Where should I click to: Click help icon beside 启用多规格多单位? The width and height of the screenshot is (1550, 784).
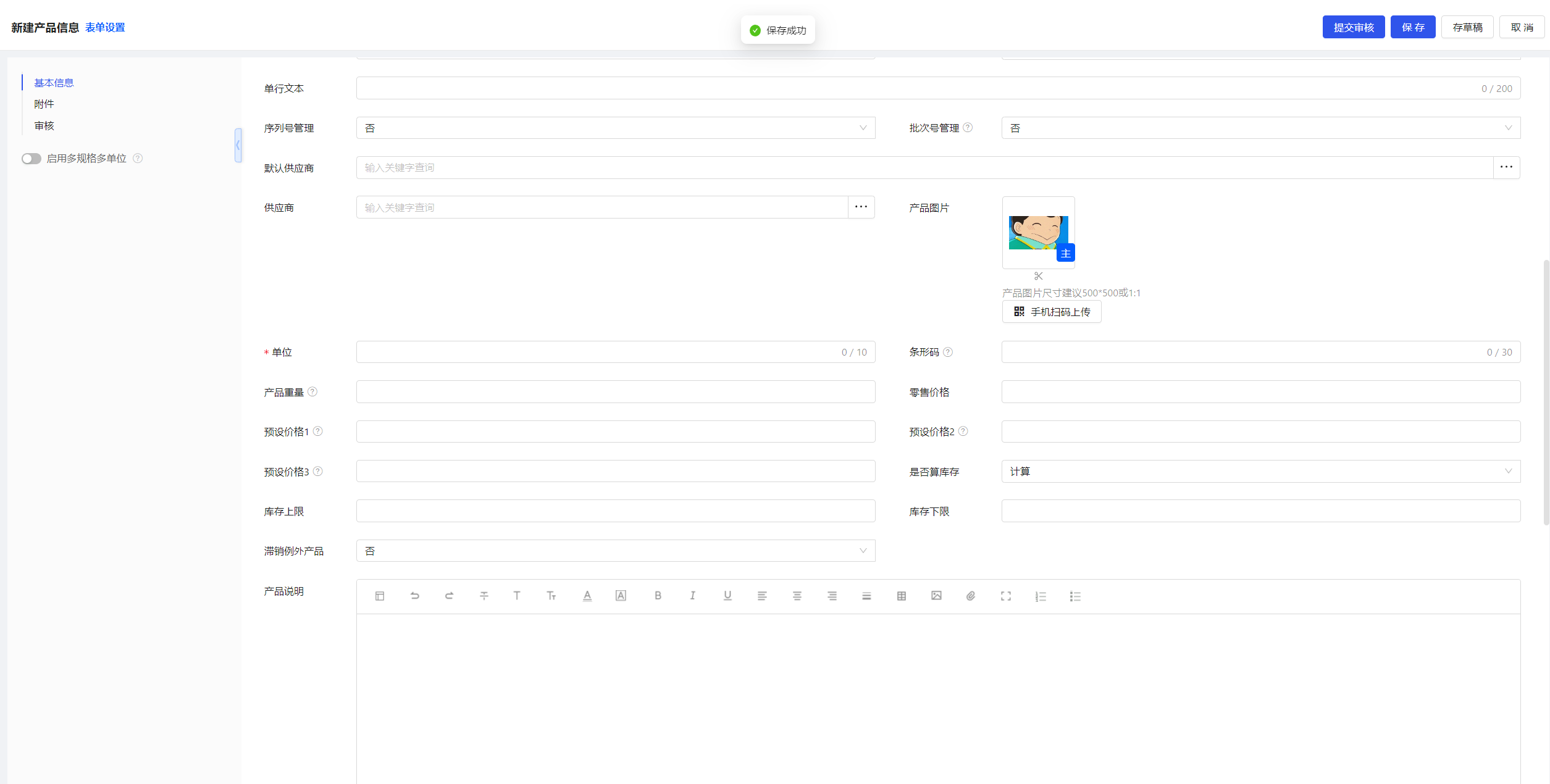pyautogui.click(x=138, y=158)
